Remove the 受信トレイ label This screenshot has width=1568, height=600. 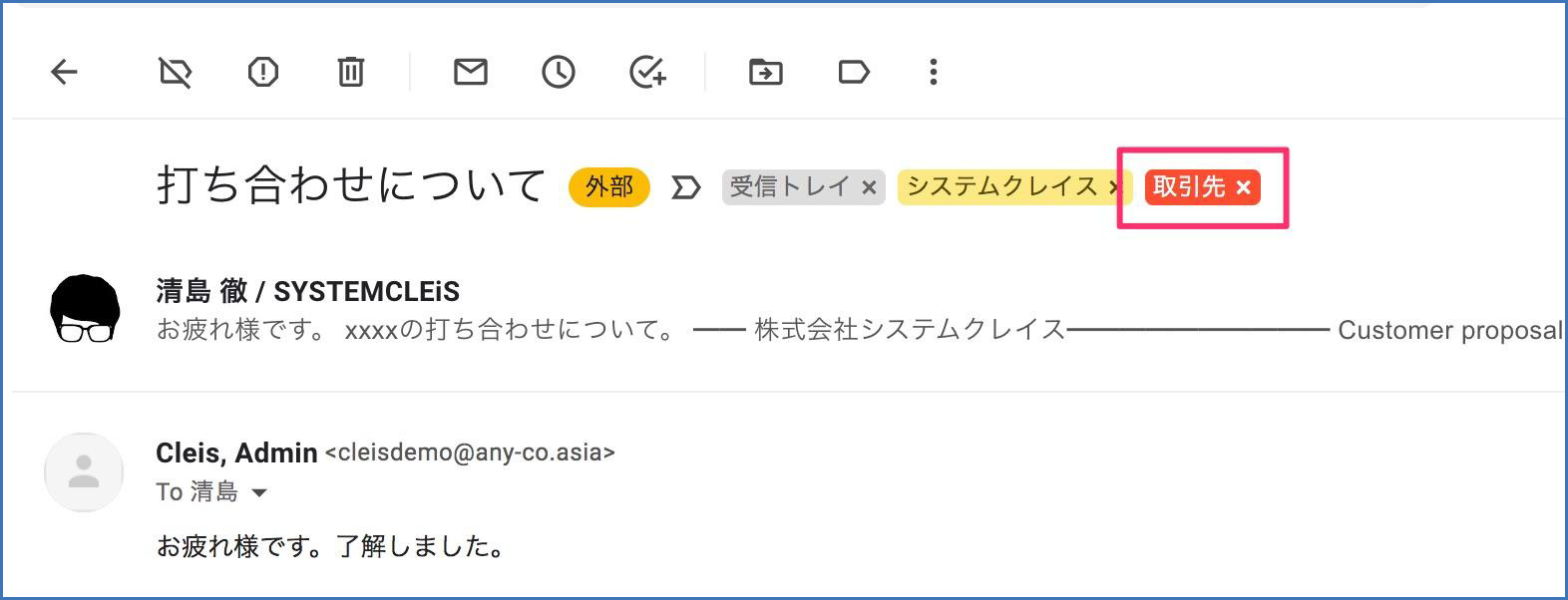point(869,187)
